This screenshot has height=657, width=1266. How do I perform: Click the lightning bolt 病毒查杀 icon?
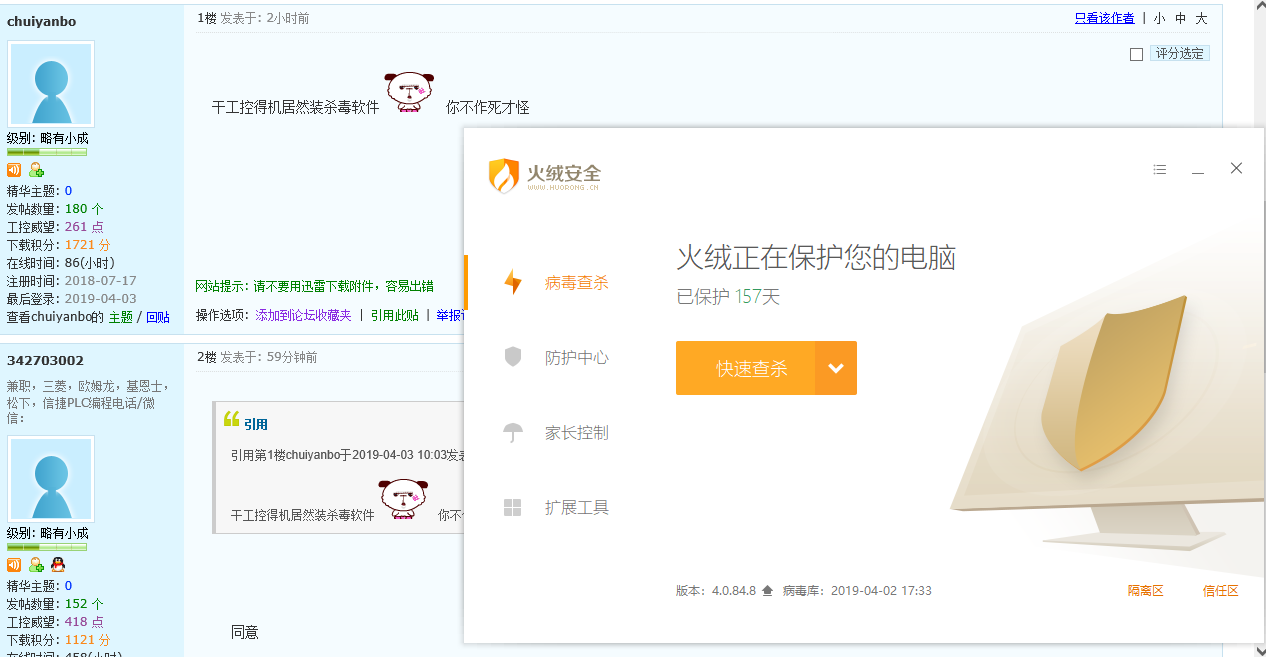513,283
